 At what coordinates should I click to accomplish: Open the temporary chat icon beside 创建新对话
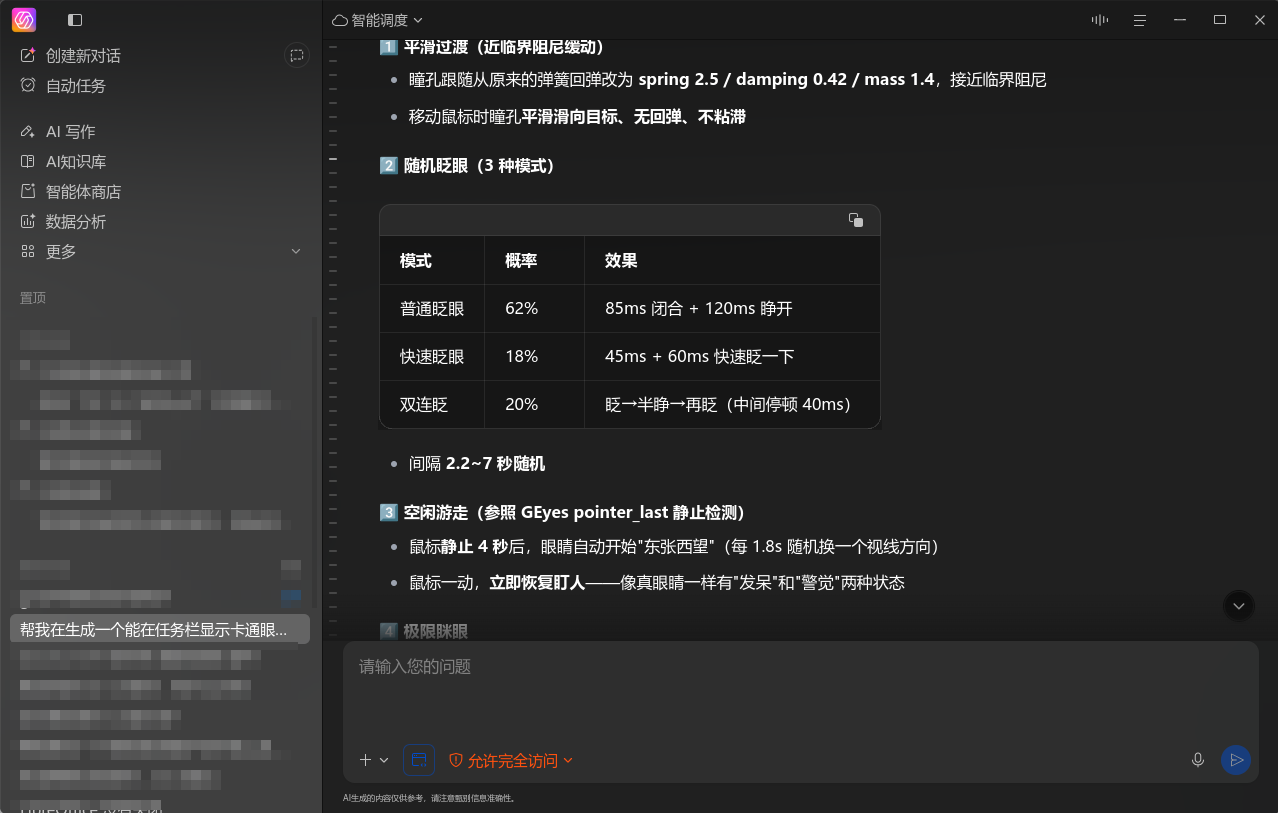(x=297, y=56)
